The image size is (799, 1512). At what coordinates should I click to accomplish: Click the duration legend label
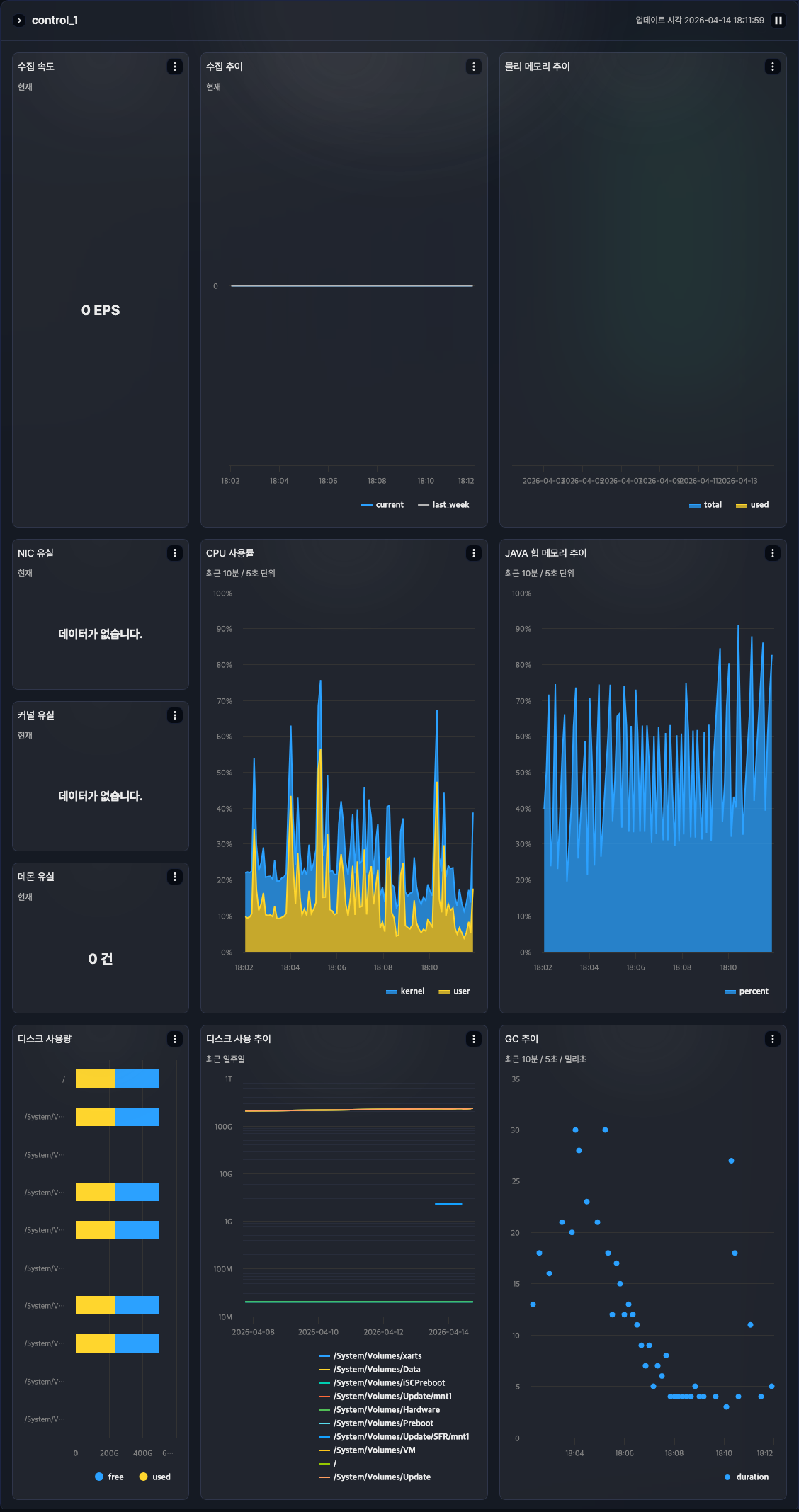[752, 1477]
